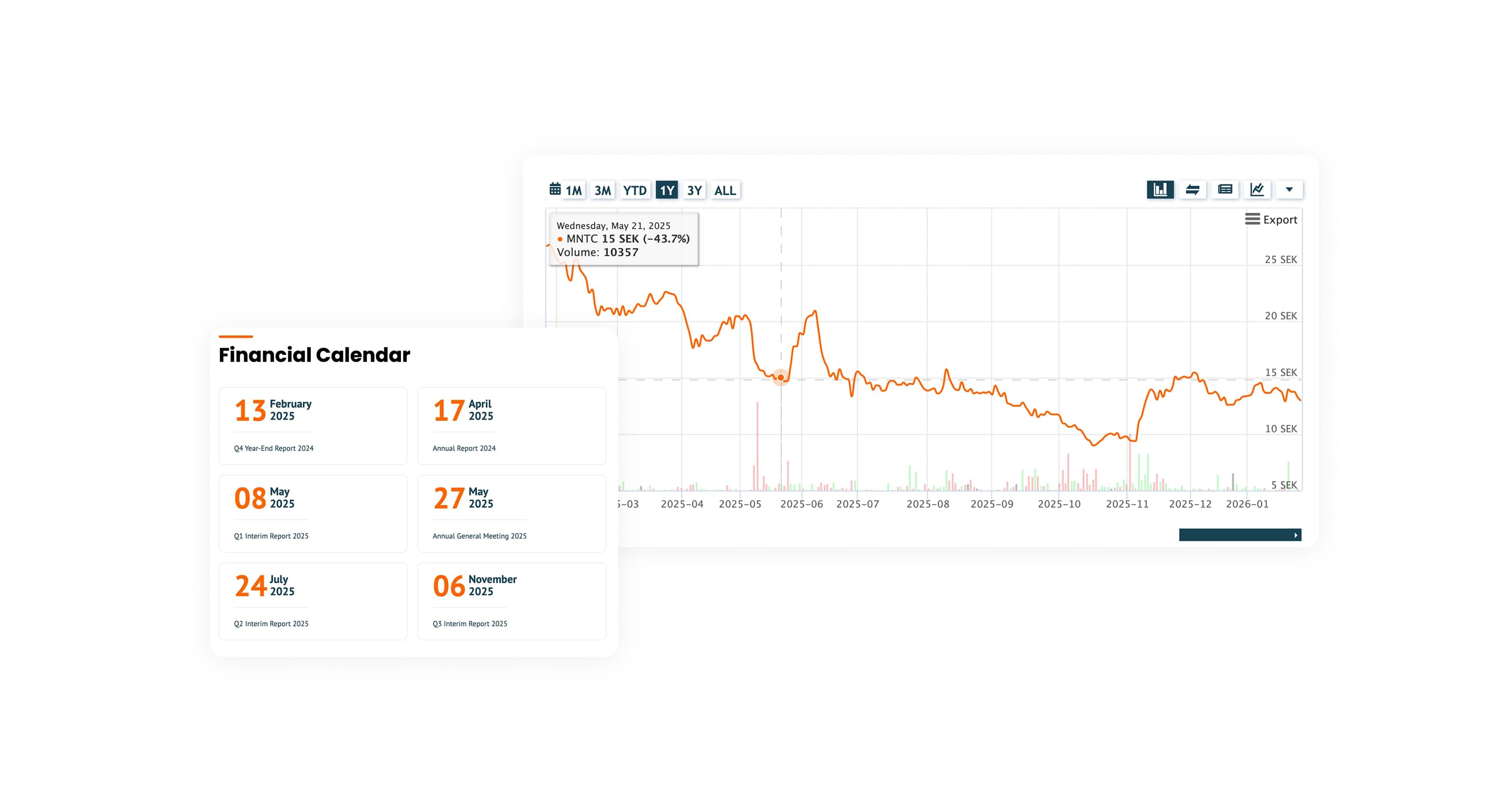Click the chart navigator scrollbar handle
Screen dimensions: 1504x812
[x=1235, y=535]
